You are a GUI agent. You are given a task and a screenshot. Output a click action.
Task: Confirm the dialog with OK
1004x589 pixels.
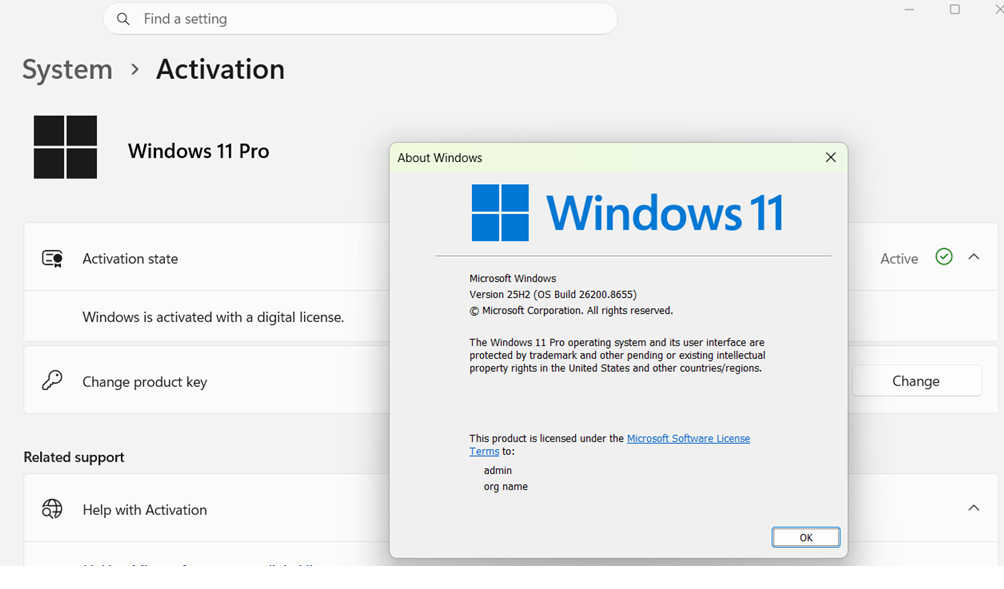(x=806, y=538)
